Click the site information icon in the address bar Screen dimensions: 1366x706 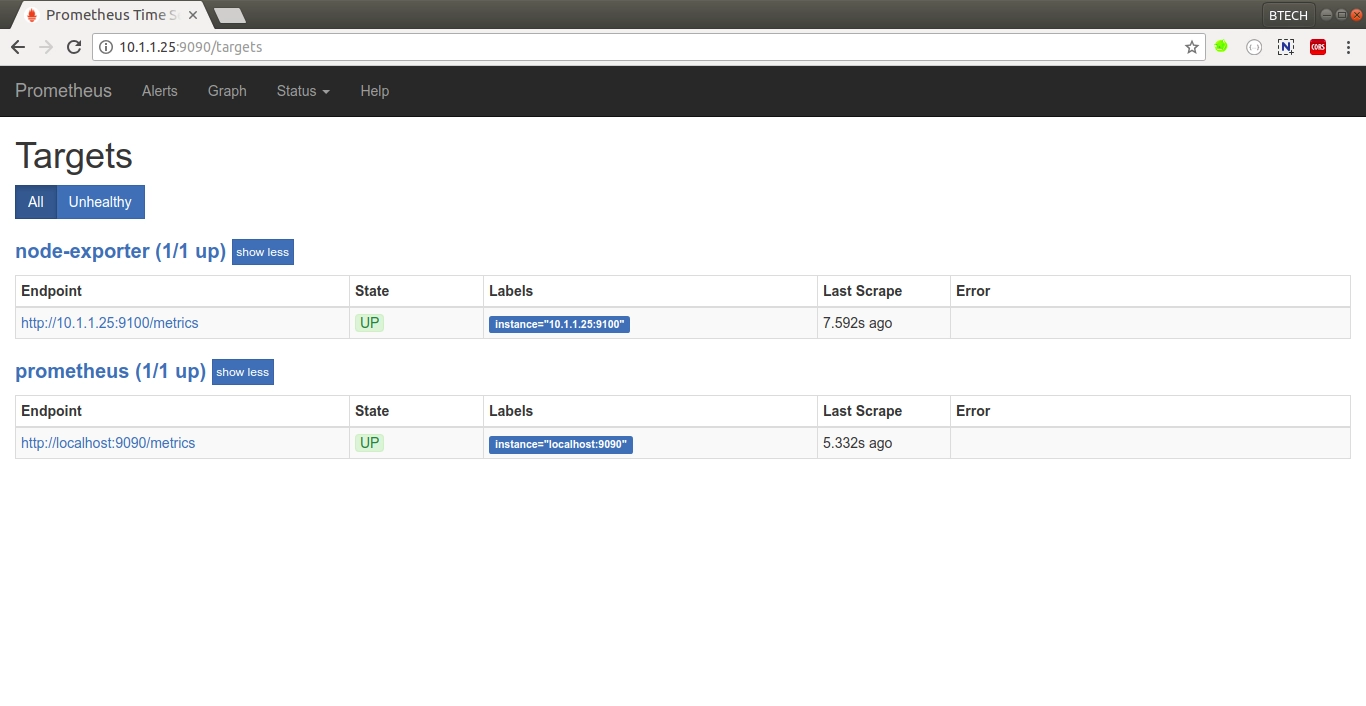[105, 47]
